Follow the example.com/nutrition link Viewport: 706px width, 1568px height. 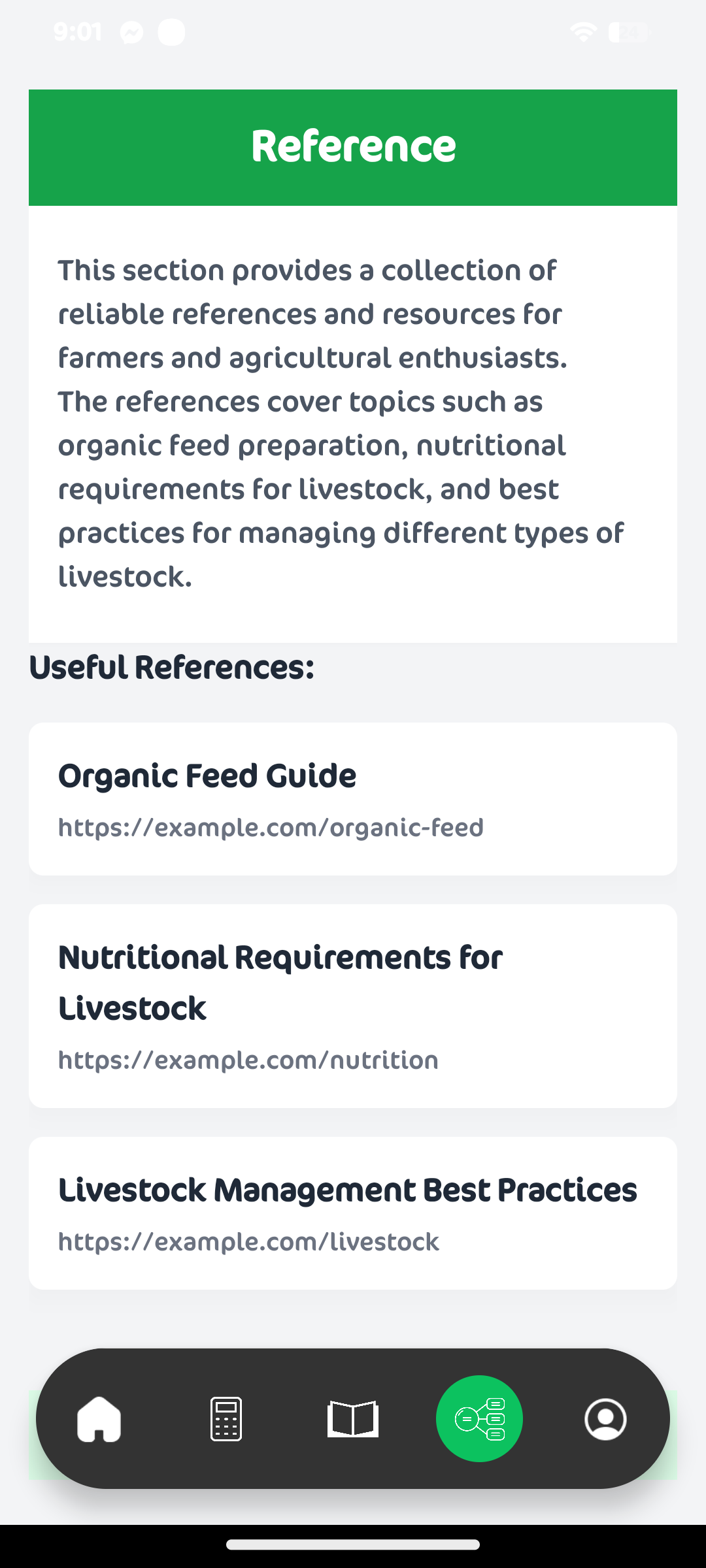click(x=248, y=1060)
